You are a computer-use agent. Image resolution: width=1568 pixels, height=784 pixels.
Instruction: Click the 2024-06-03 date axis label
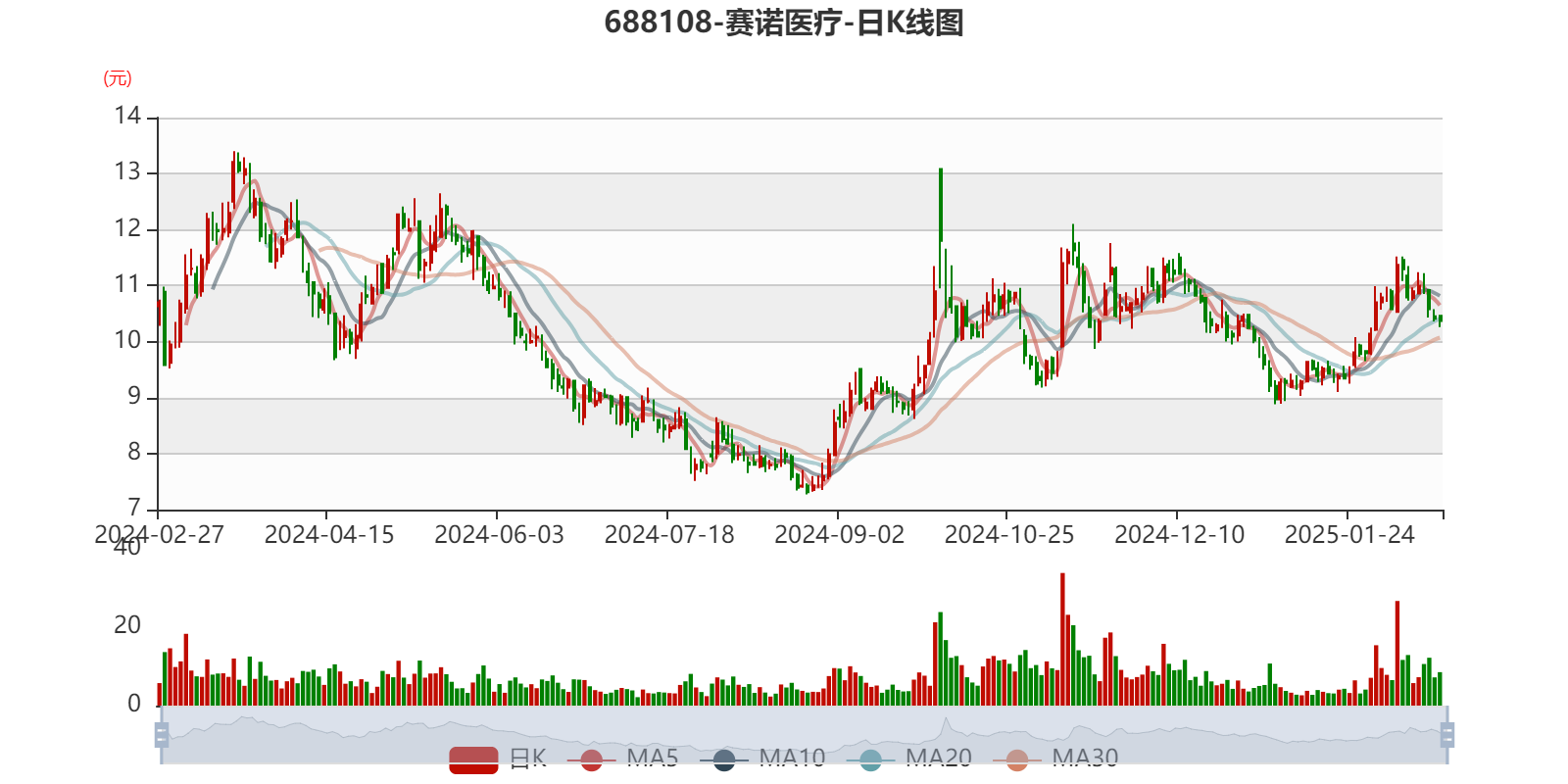click(x=499, y=535)
